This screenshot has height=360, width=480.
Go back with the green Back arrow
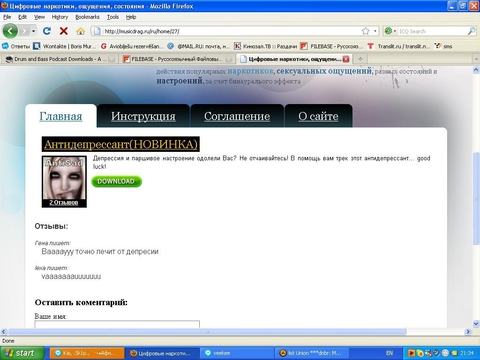pos(10,31)
